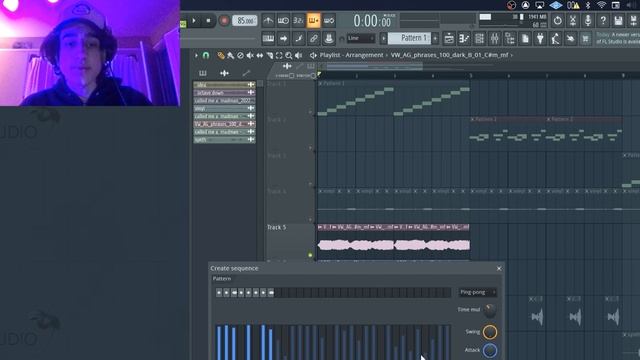Click the Track 5 header name
This screenshot has width=640, height=360.
pyautogui.click(x=277, y=227)
